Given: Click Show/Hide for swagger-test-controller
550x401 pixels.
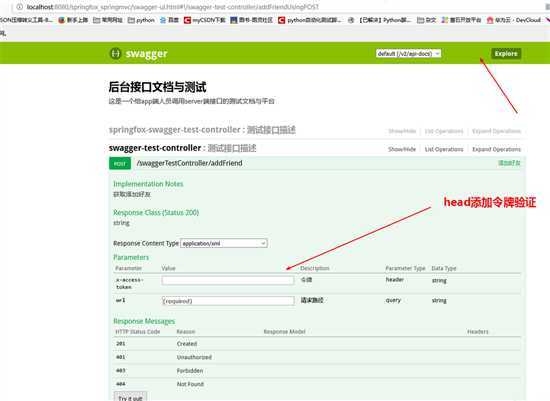Looking at the screenshot, I should 402,149.
